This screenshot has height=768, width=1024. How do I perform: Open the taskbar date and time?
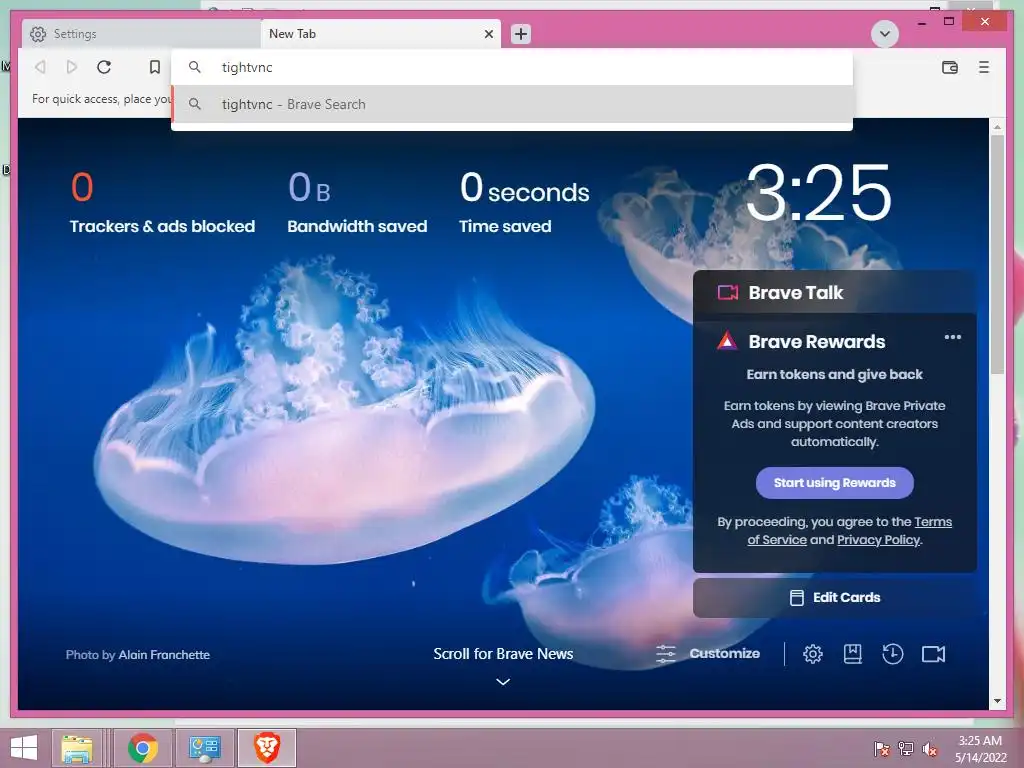980,749
